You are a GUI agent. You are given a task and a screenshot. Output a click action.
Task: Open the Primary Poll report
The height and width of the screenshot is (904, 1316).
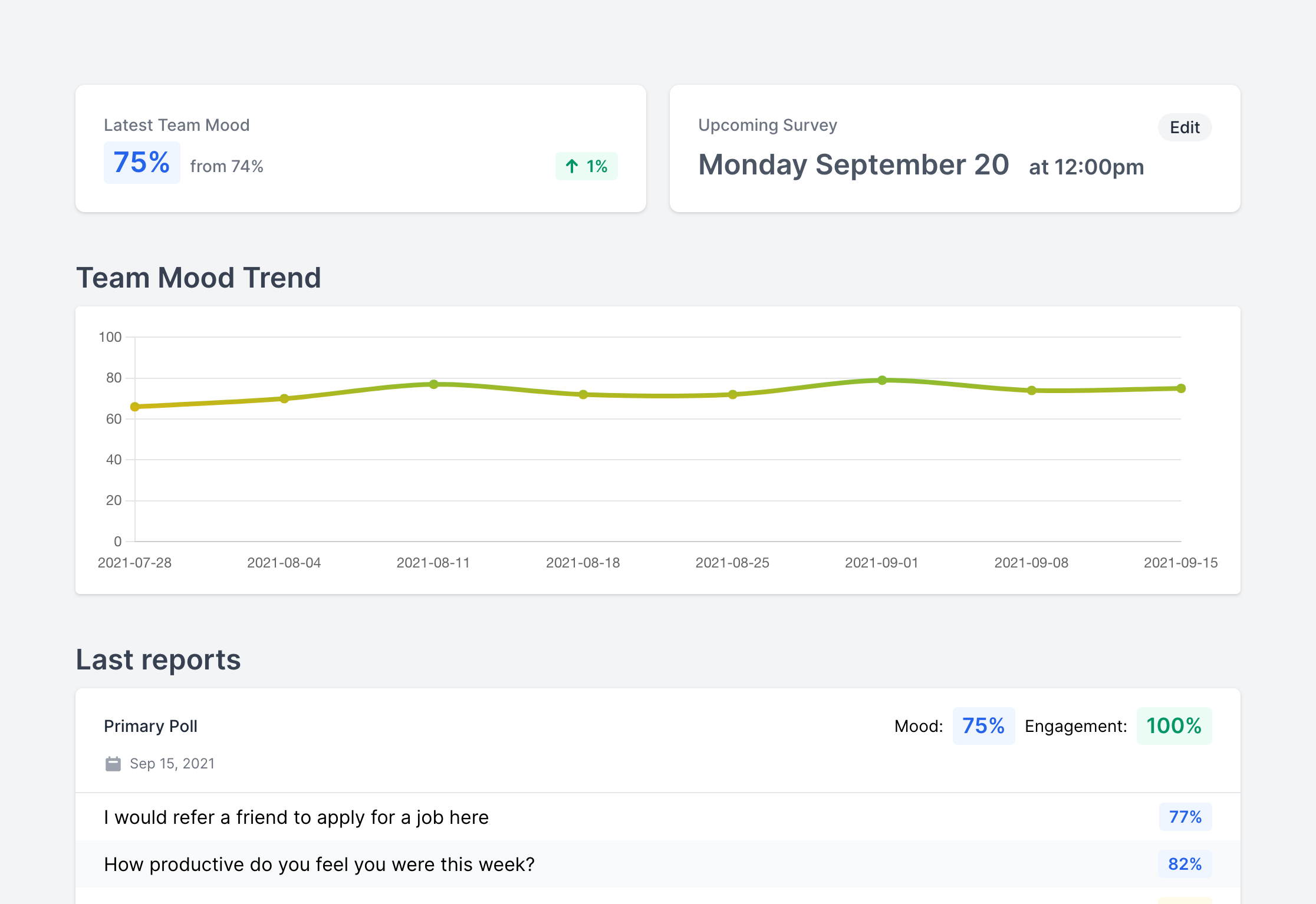150,726
